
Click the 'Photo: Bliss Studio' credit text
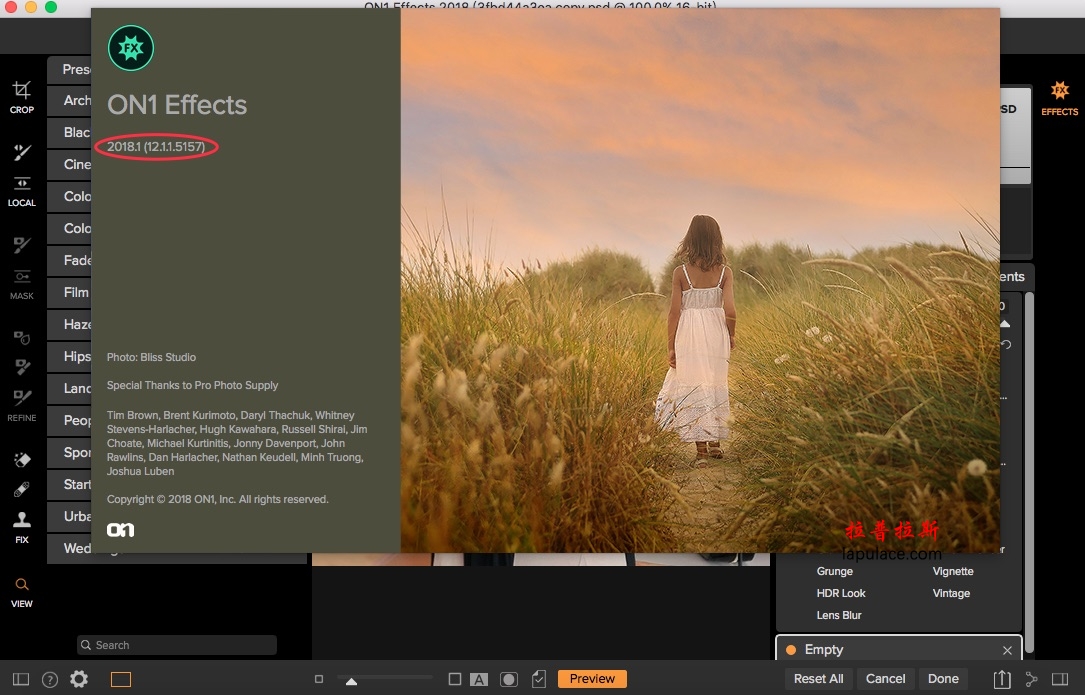(151, 357)
